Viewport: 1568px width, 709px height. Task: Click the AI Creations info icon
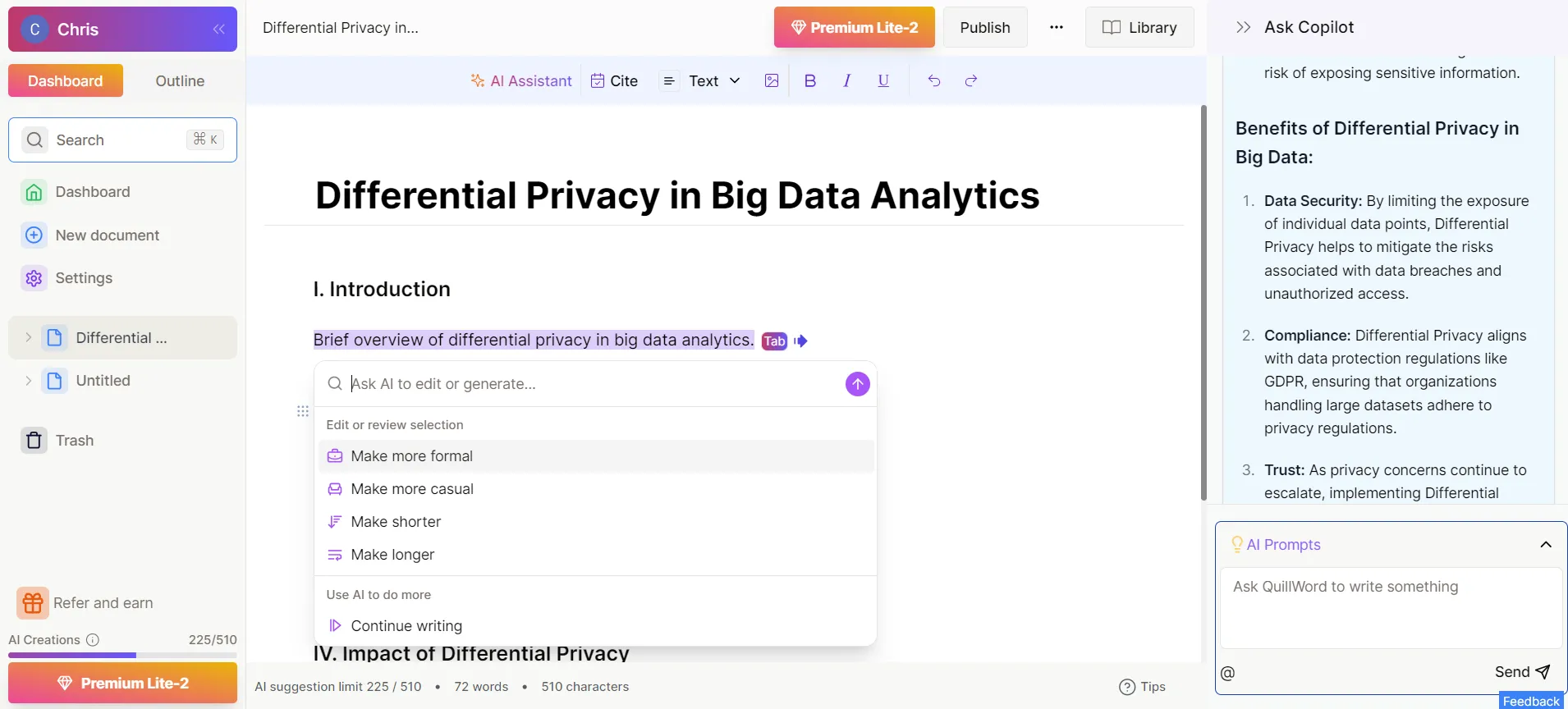tap(93, 640)
